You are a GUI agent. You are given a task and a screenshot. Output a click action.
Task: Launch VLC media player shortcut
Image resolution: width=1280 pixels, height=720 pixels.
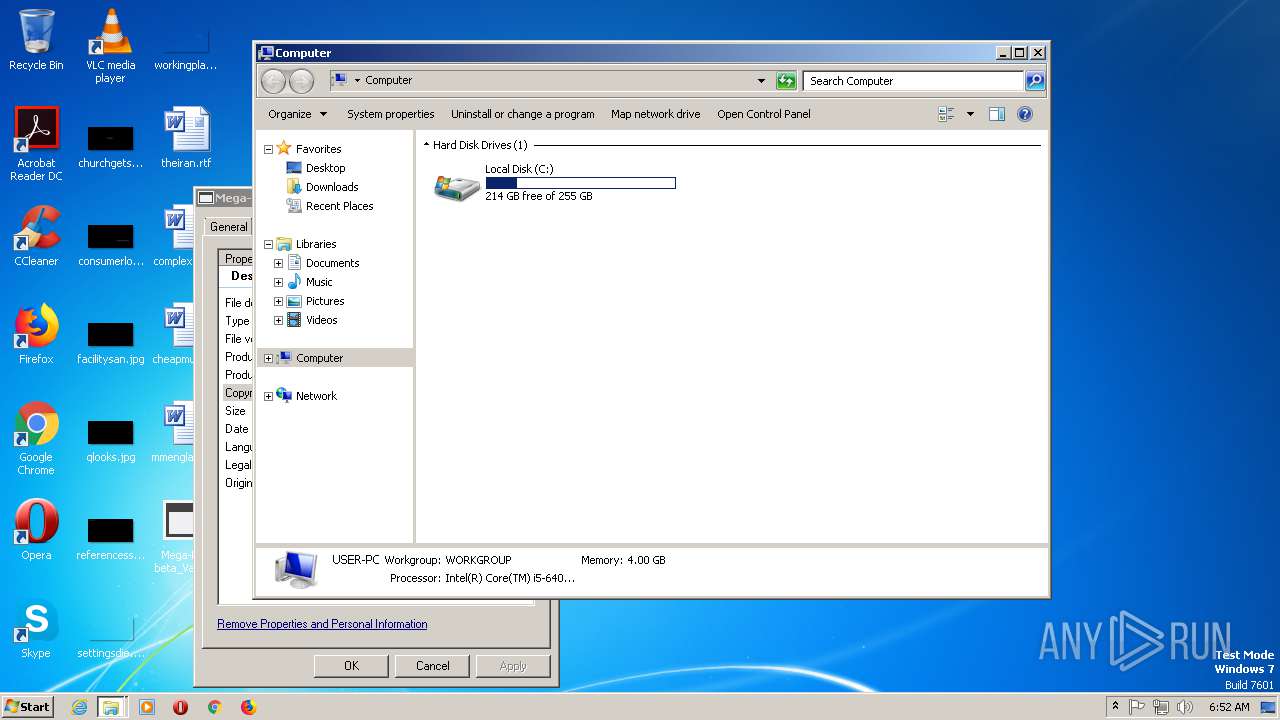pos(110,45)
